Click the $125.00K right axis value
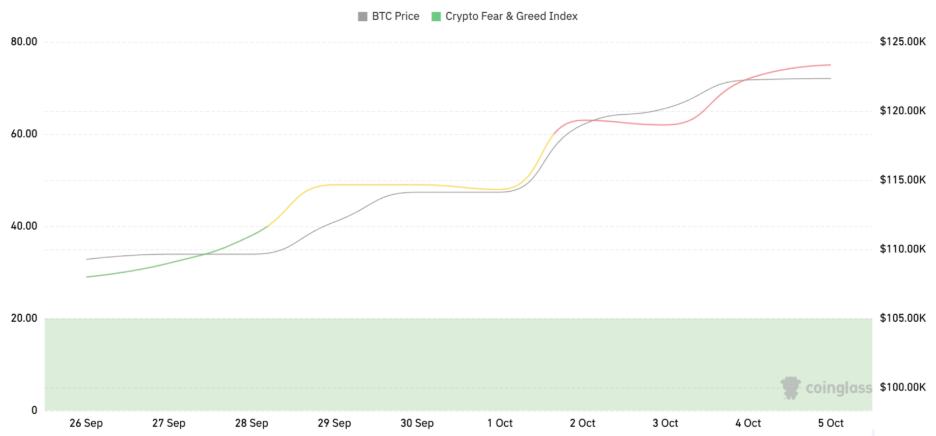This screenshot has width=936, height=436. (x=904, y=42)
